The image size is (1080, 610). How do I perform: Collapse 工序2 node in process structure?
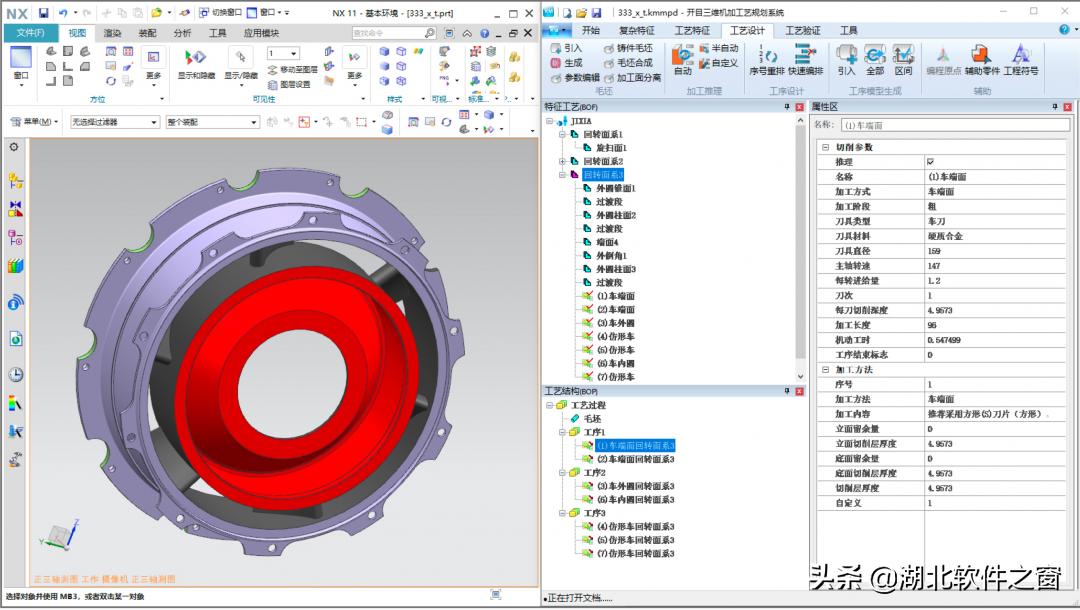(x=563, y=473)
